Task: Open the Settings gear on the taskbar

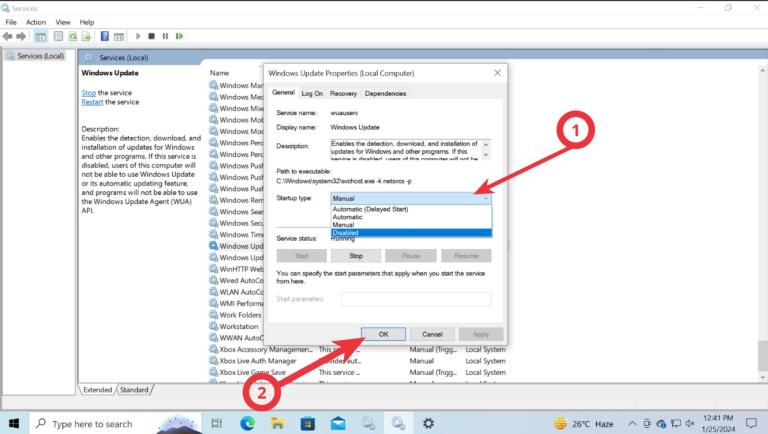Action: [x=428, y=423]
